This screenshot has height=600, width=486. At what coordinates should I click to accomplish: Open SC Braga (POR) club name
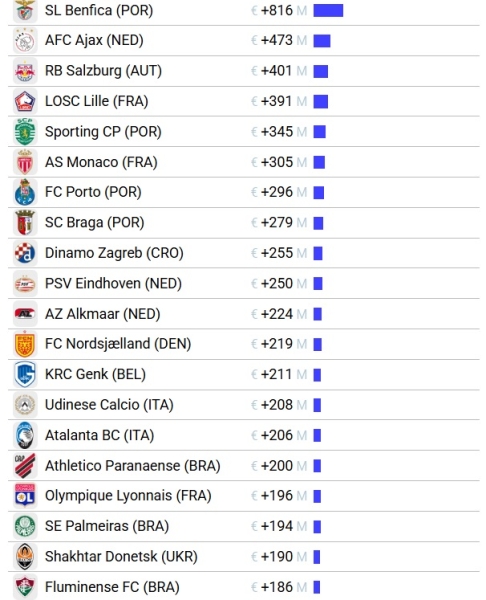click(x=95, y=222)
